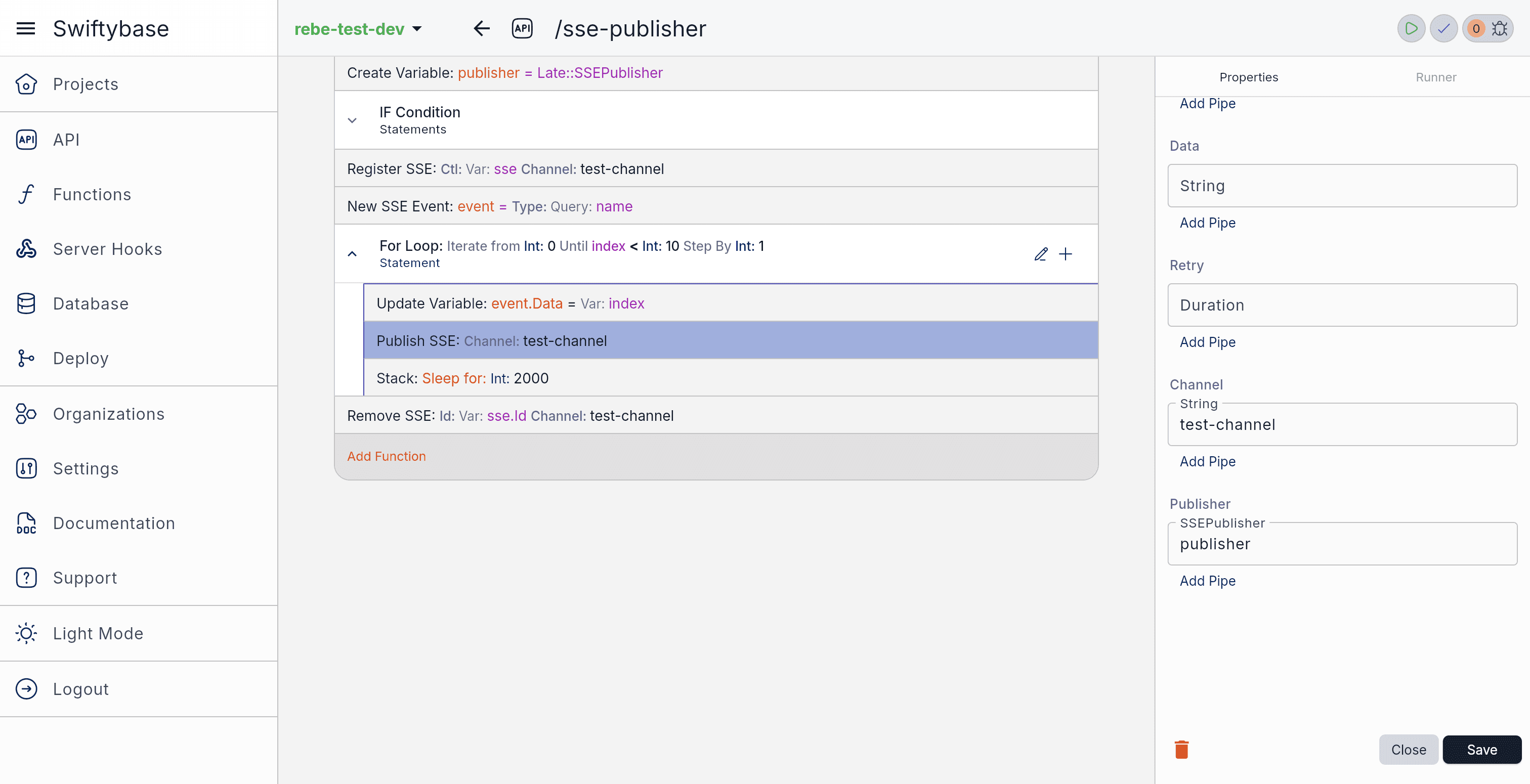Image resolution: width=1530 pixels, height=784 pixels.
Task: Delete the function using trash icon
Action: [x=1181, y=750]
